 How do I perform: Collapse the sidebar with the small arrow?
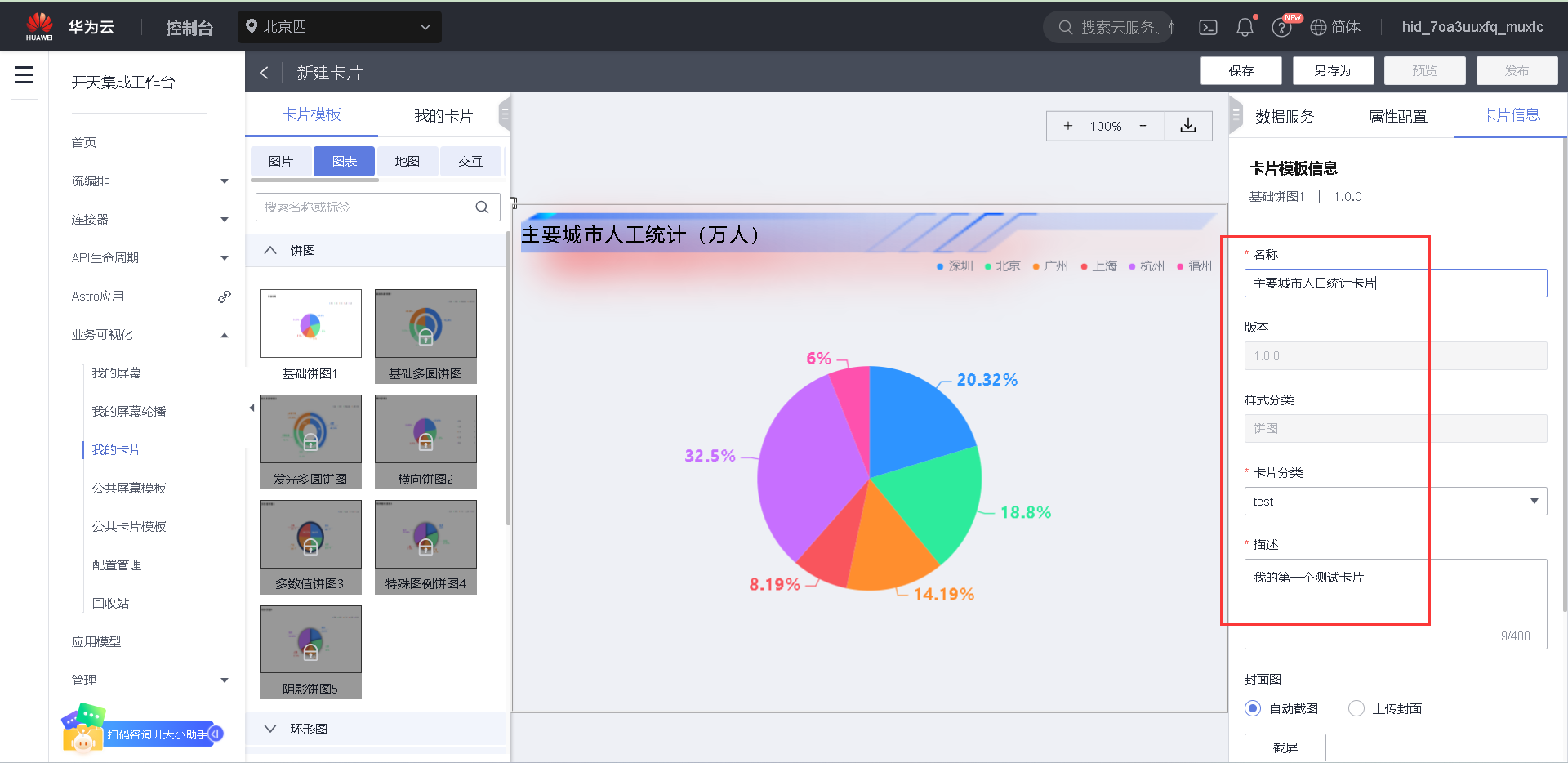pos(252,408)
